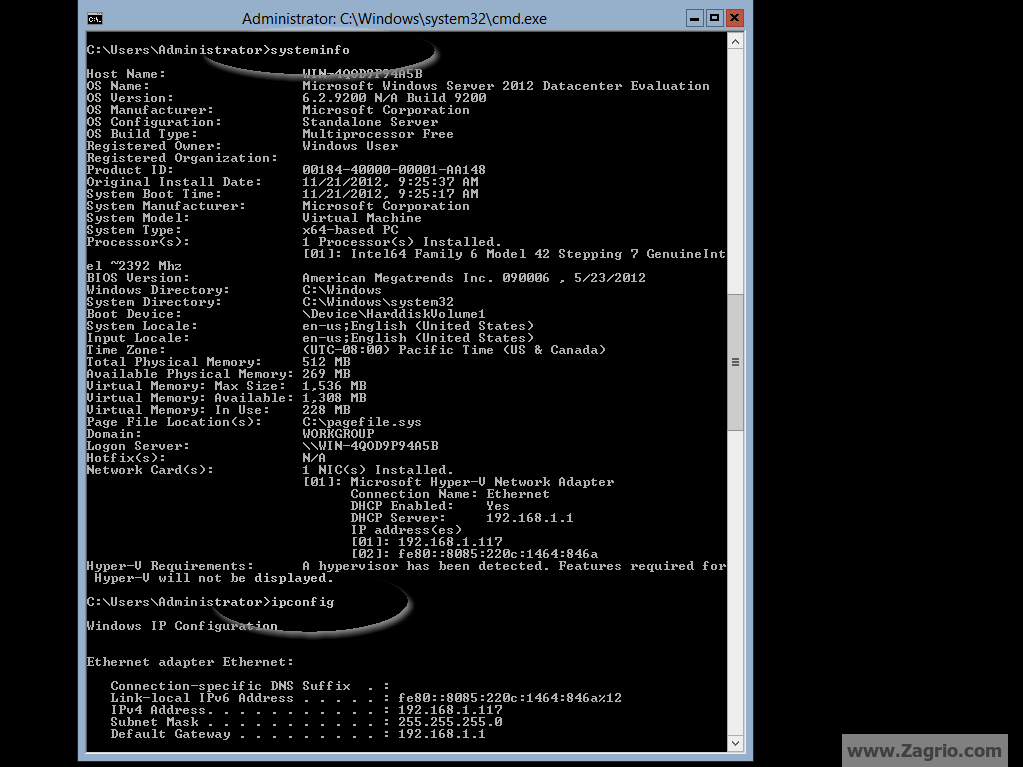
Task: Click Windows directory 'C:\Windows' value
Action: click(x=342, y=290)
